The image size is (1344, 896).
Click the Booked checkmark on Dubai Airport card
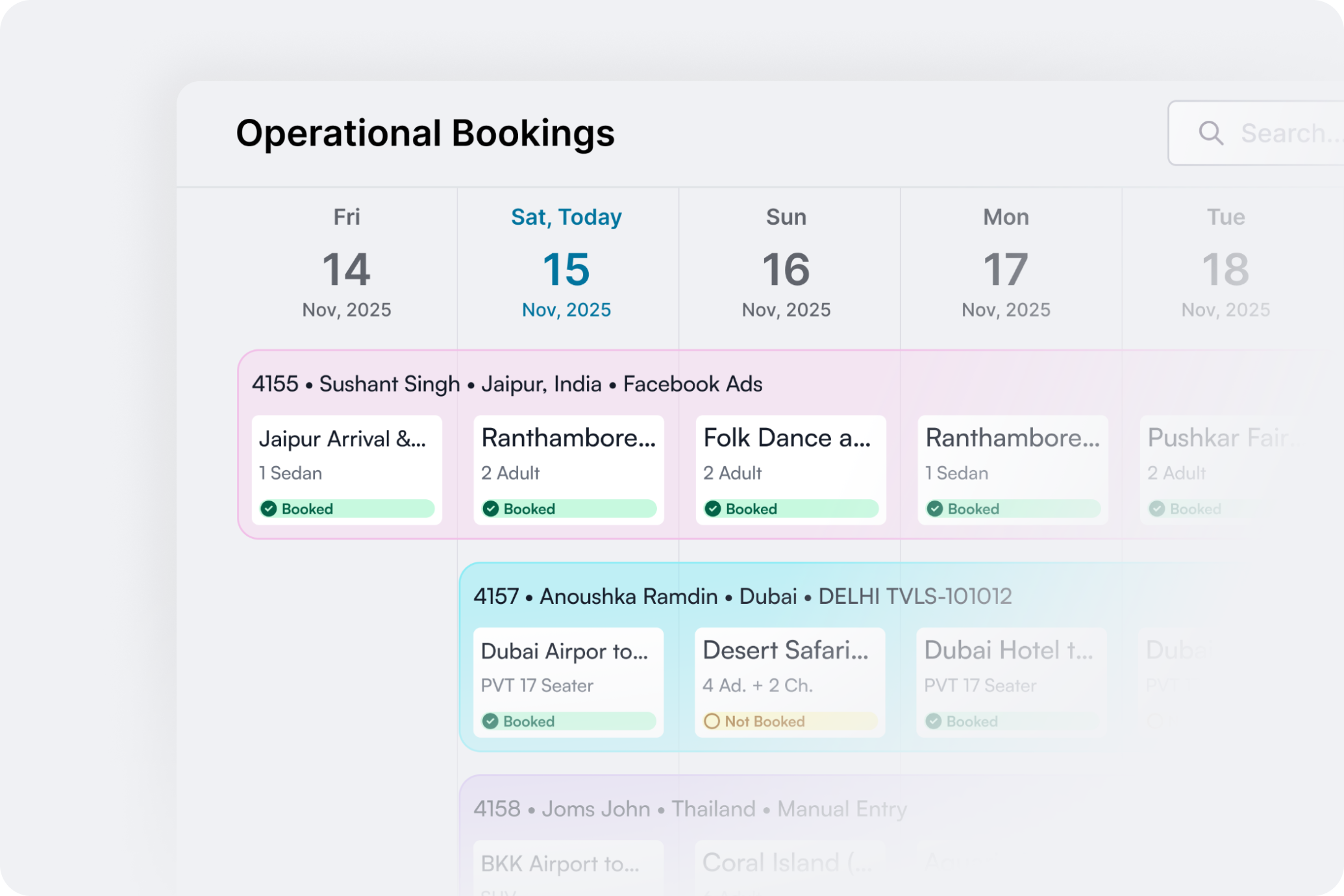pos(492,721)
